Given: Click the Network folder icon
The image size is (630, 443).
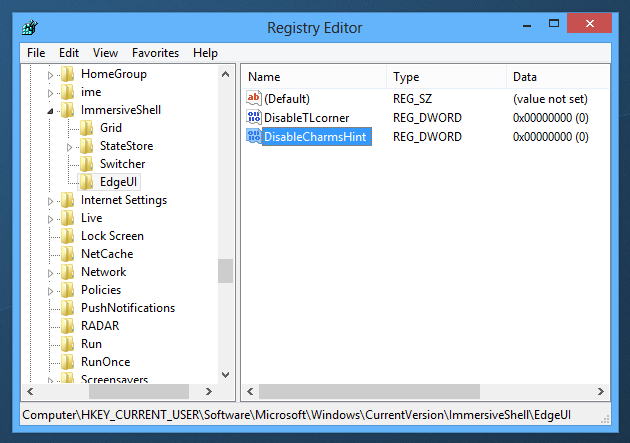Looking at the screenshot, I should pyautogui.click(x=68, y=272).
